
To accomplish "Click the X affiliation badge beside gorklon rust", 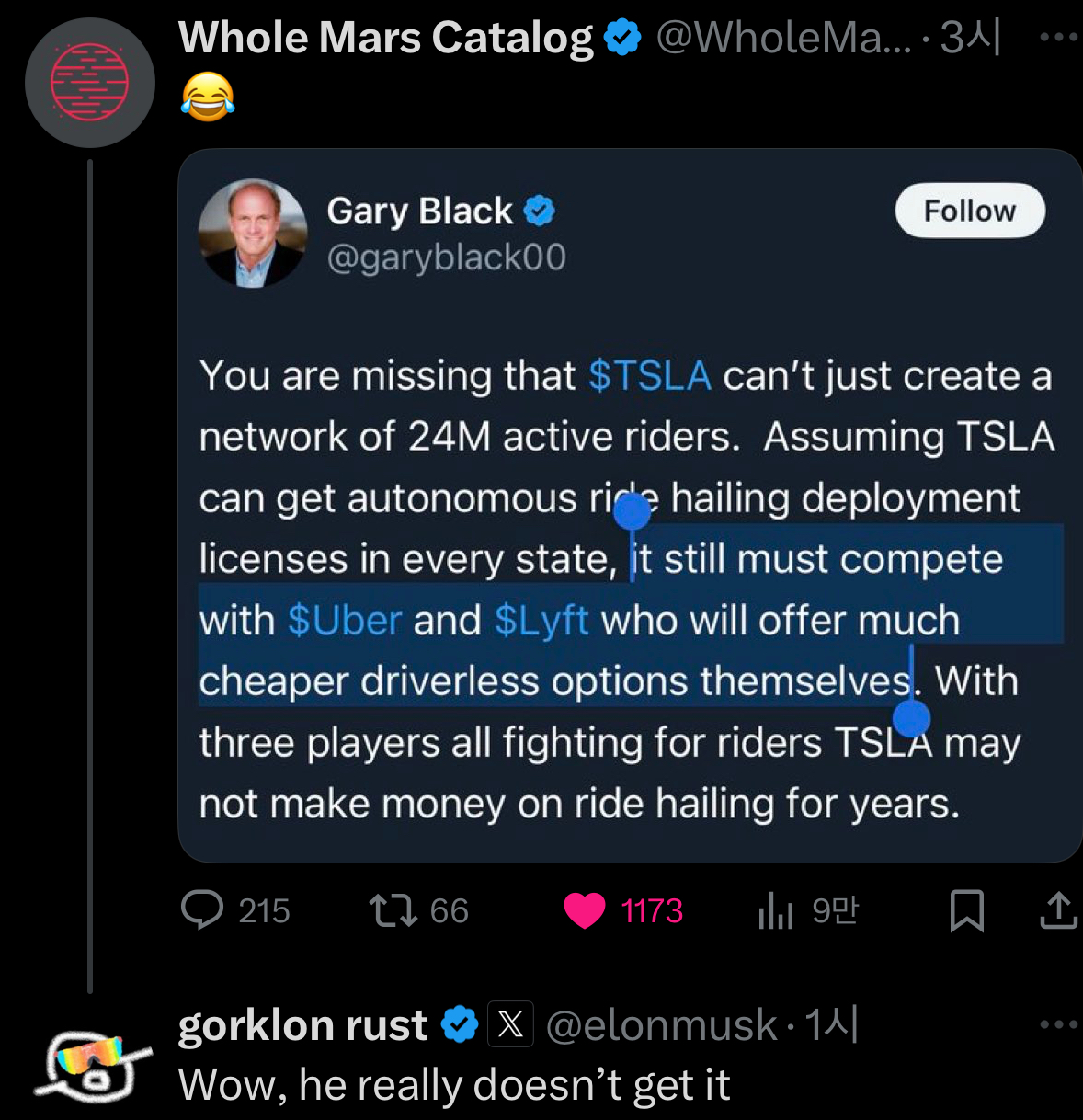I will click(x=510, y=1023).
